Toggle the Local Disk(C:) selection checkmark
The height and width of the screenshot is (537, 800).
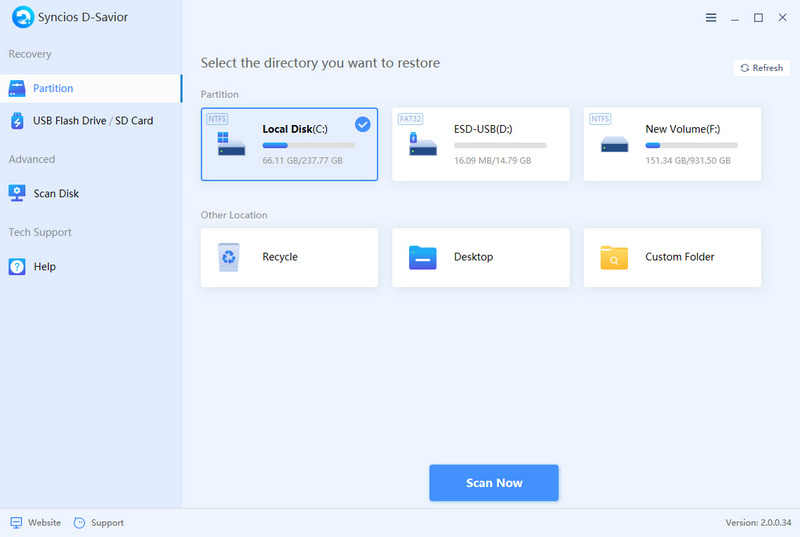pos(362,125)
